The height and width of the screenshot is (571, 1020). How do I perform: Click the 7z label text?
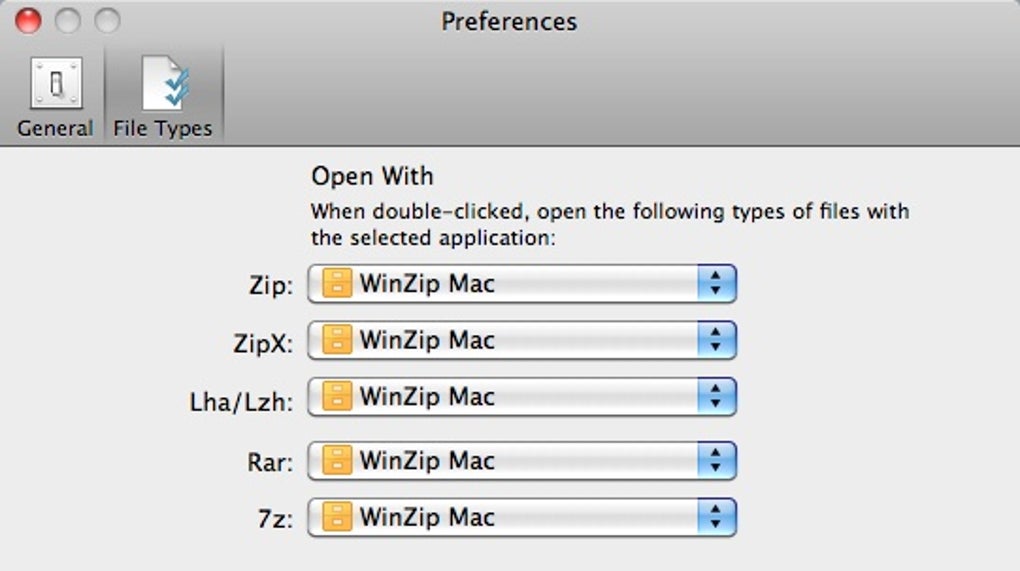pos(271,519)
